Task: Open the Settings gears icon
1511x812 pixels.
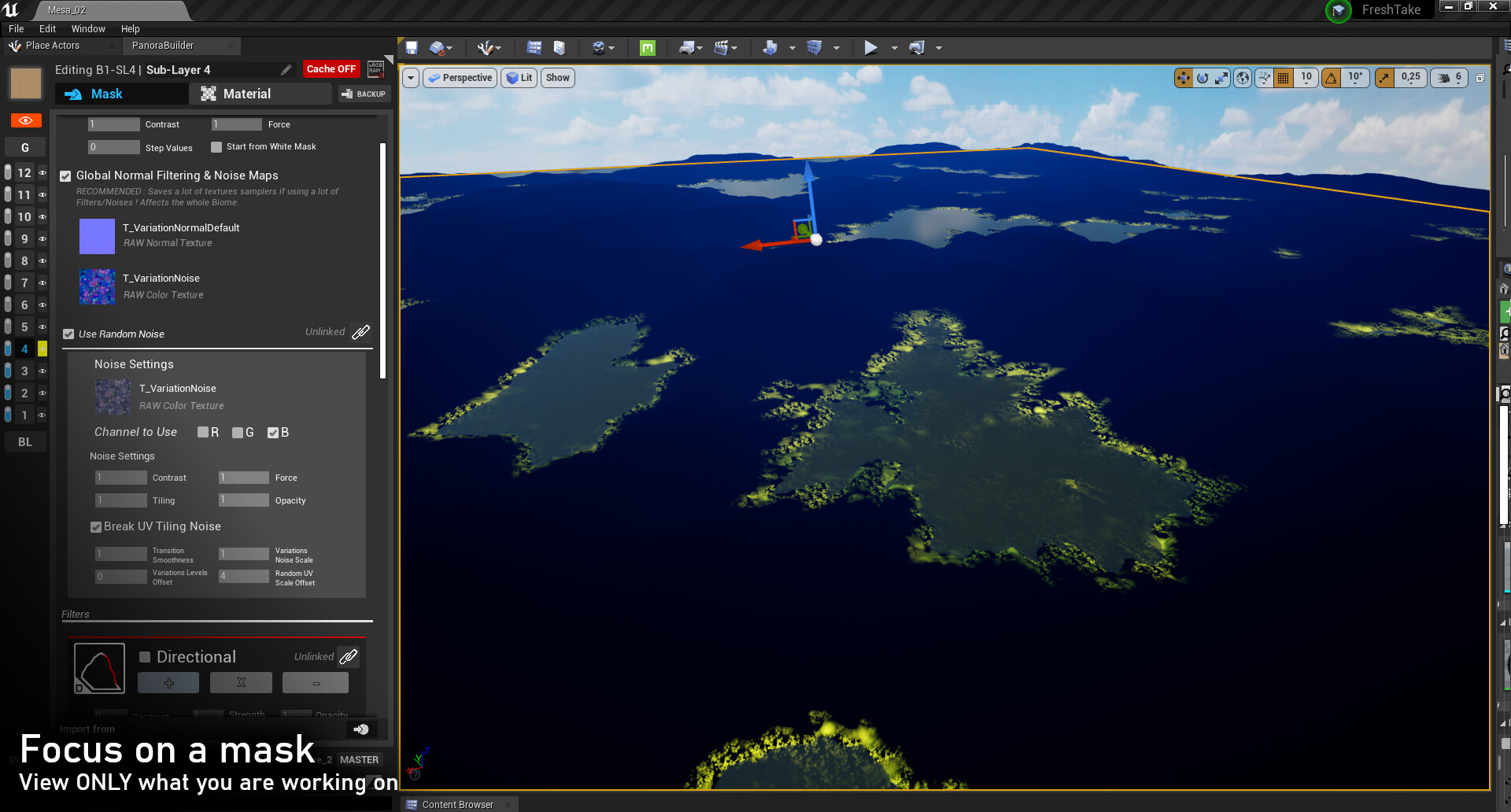Action: [x=599, y=48]
